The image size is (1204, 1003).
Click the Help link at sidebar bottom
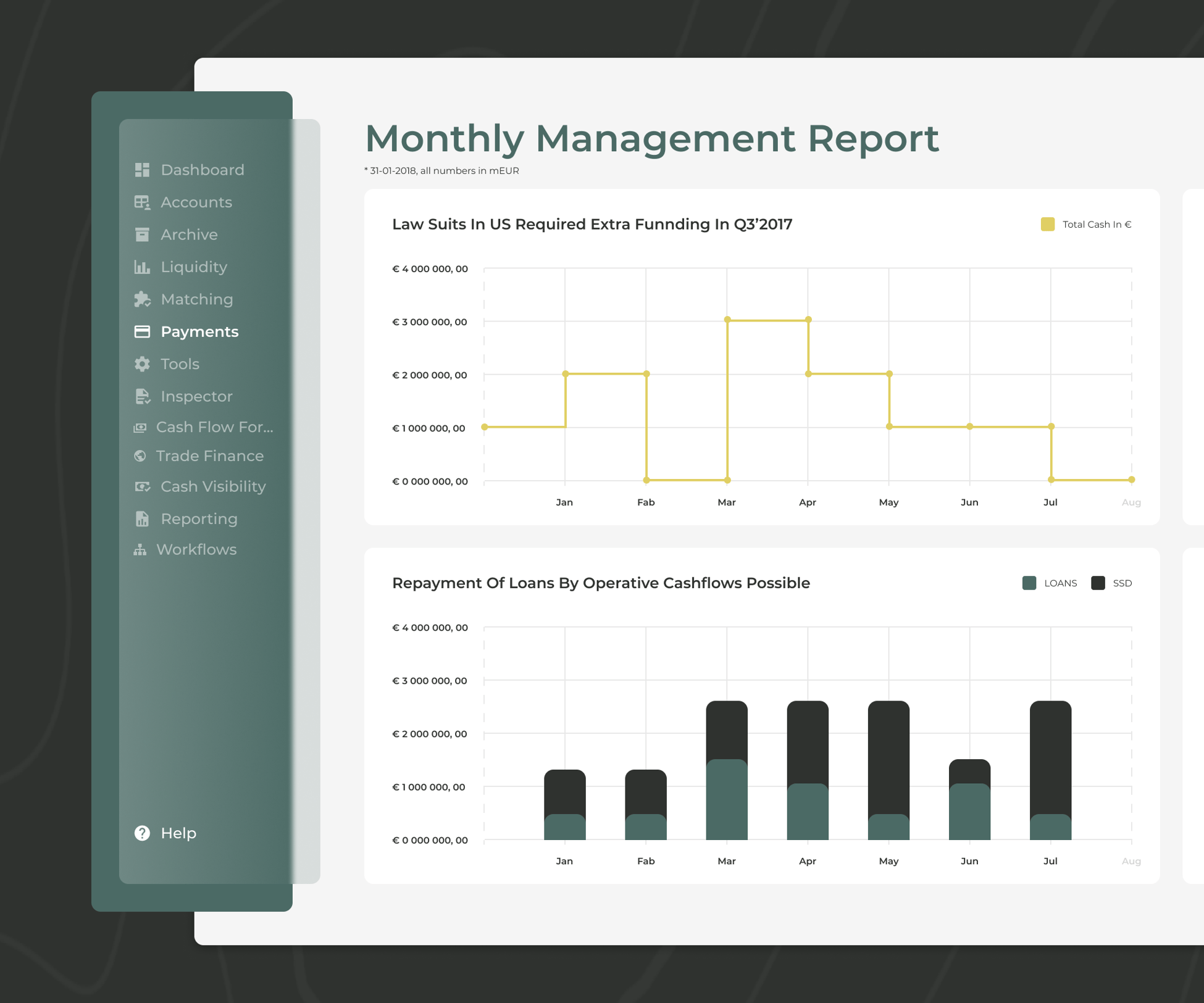click(178, 833)
